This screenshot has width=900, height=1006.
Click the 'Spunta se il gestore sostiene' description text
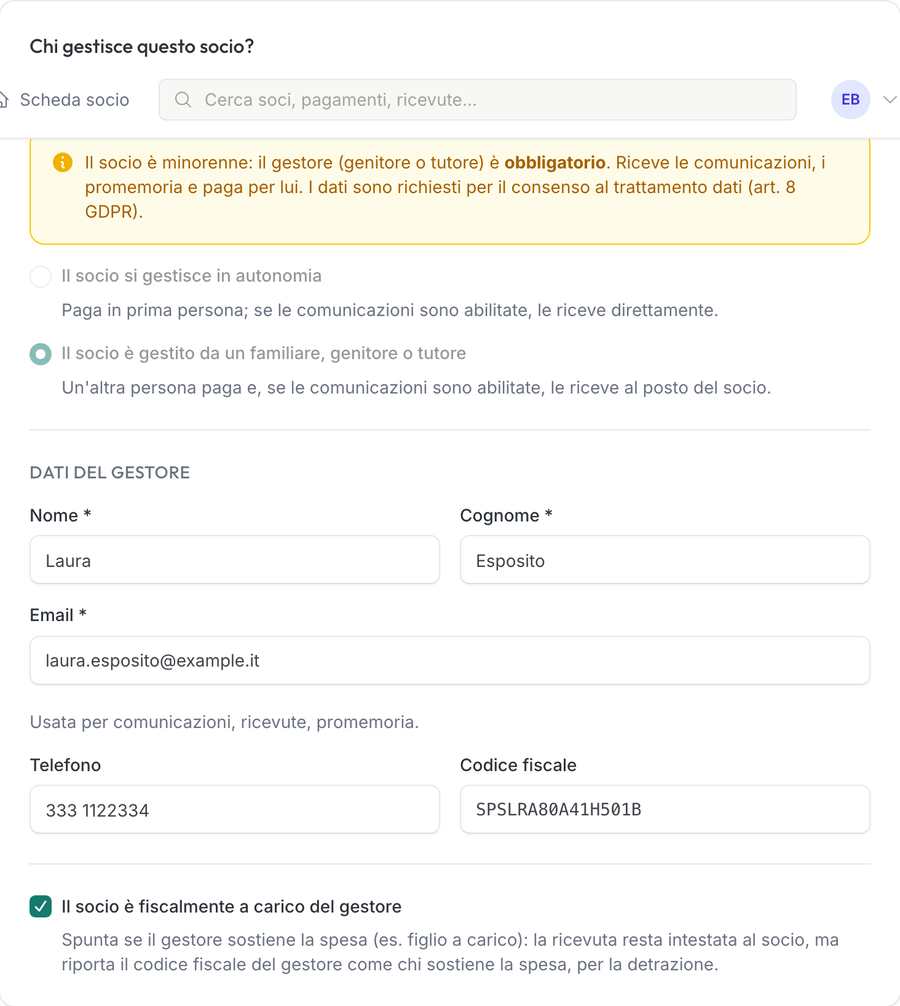(450, 952)
